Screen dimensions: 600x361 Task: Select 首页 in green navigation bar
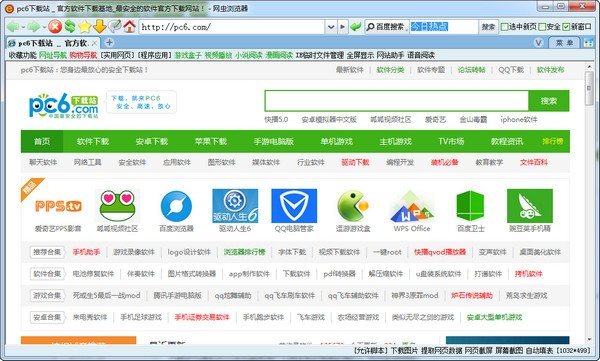42,141
